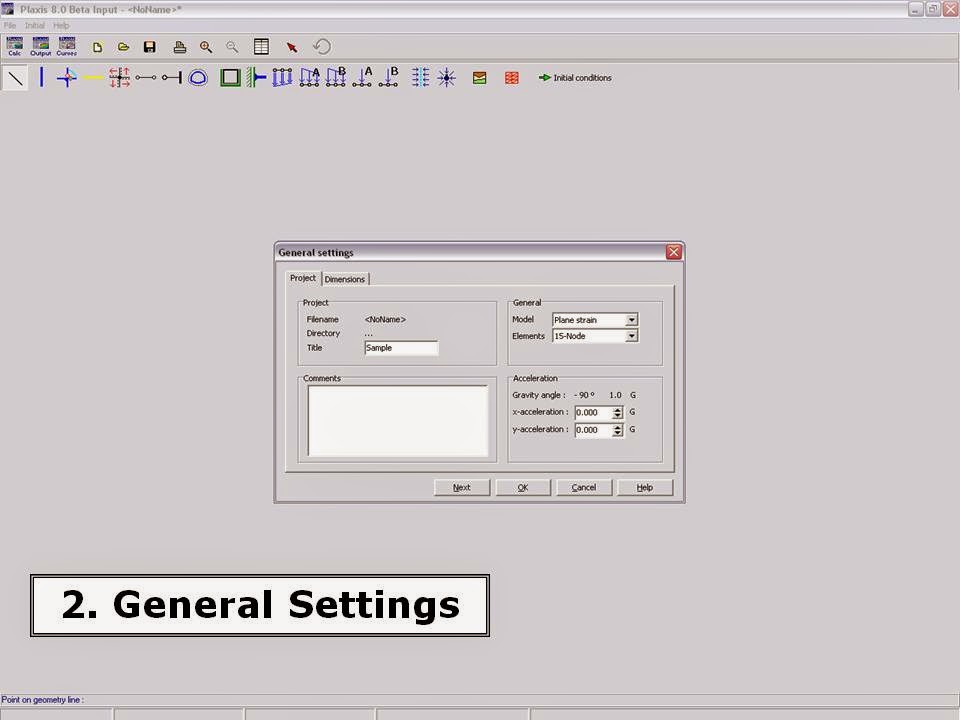Select the Node-to-node anchor tool
Screen dimensions: 960x720
click(x=146, y=77)
